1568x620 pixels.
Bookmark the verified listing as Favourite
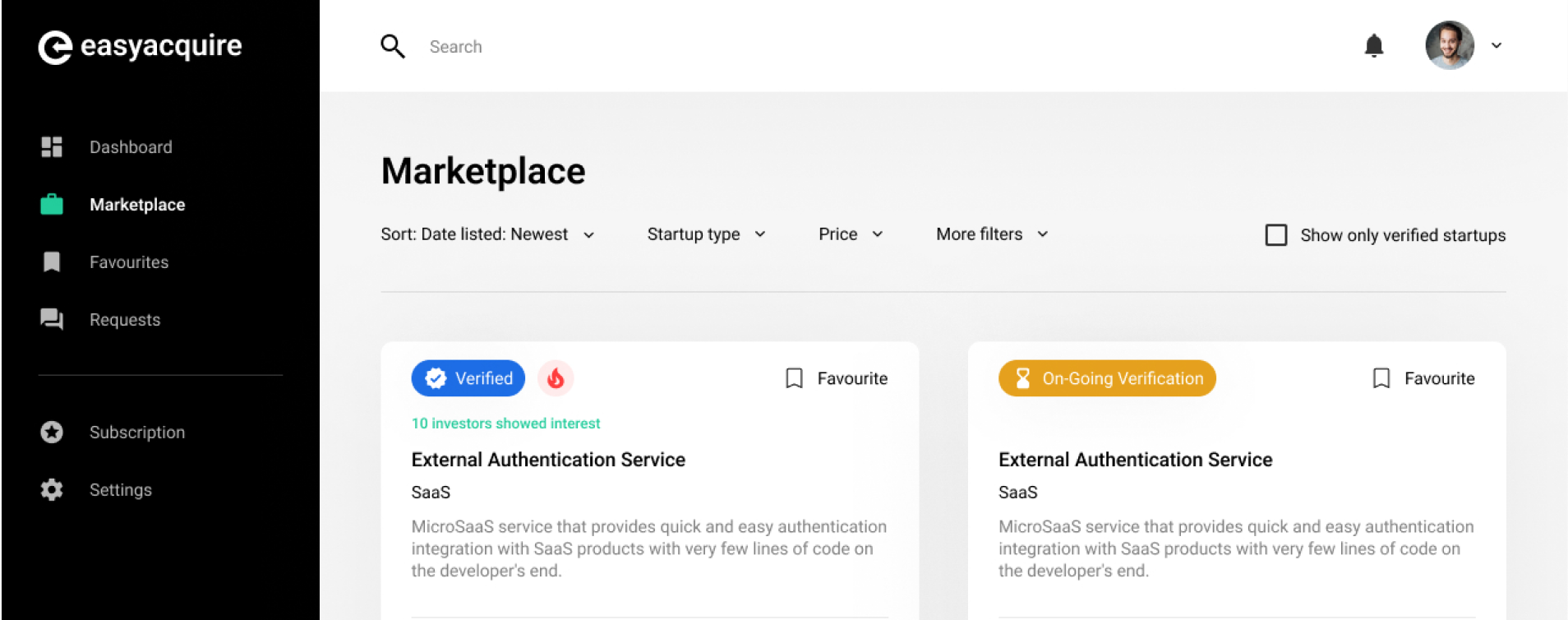click(x=837, y=378)
